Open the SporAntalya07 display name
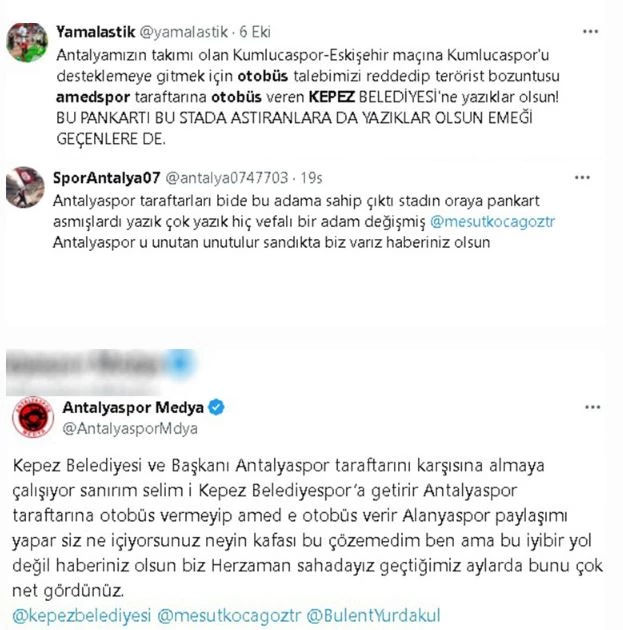The image size is (623, 630). [x=107, y=178]
